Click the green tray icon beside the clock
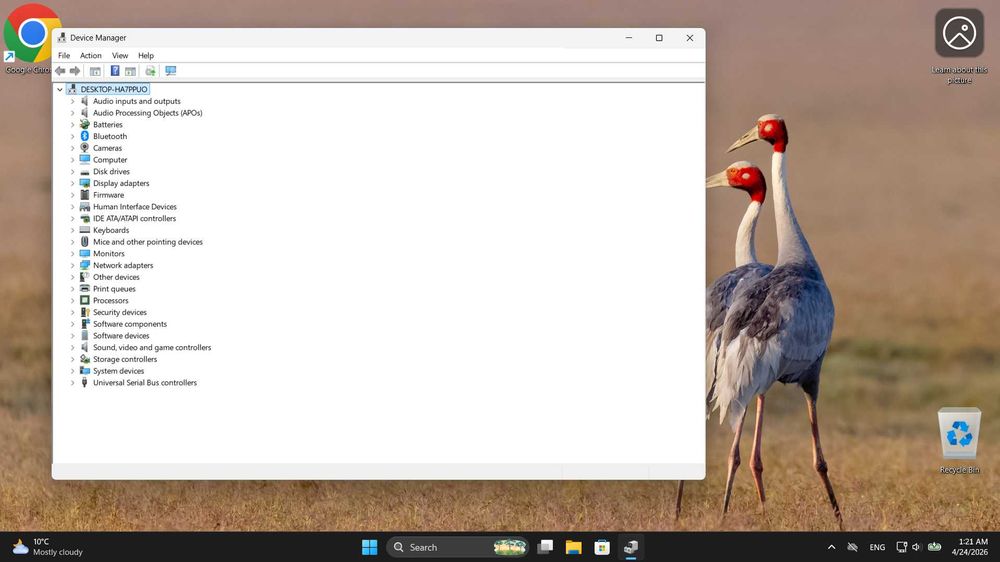The width and height of the screenshot is (1000, 562). [x=934, y=547]
